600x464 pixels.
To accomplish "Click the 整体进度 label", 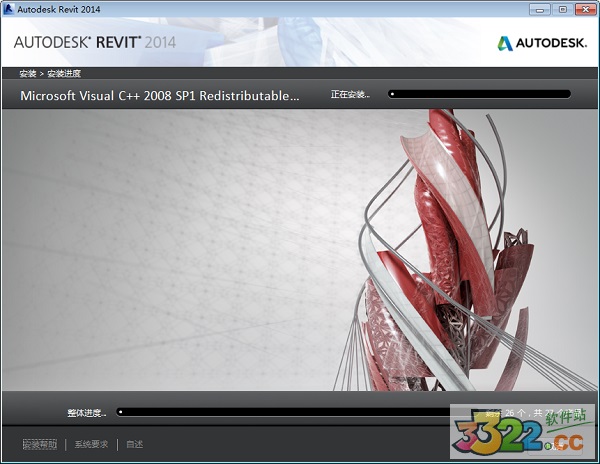I will (87, 412).
